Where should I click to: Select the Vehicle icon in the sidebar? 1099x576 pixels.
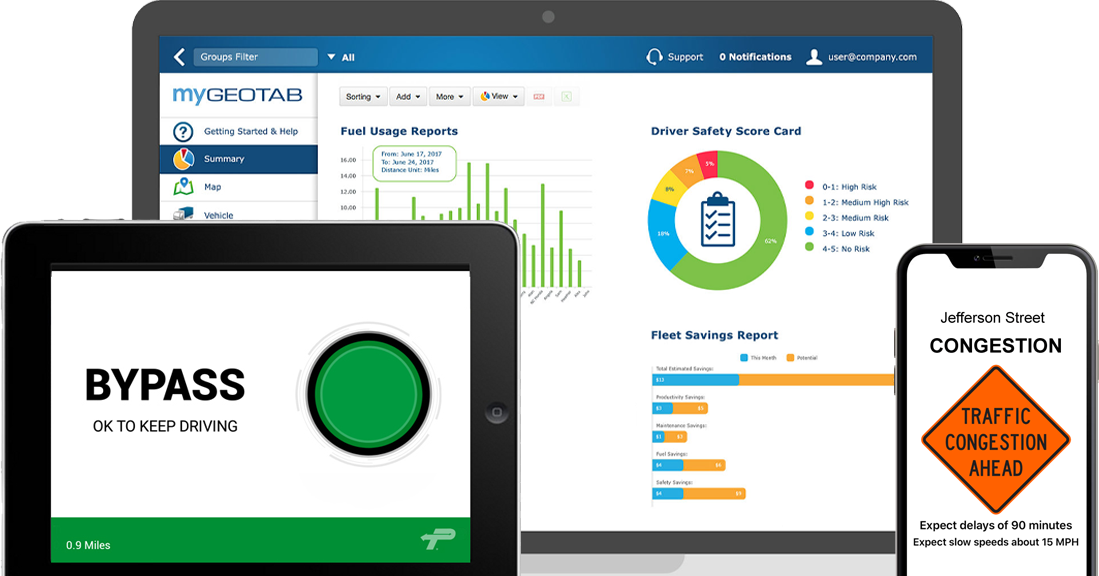click(x=184, y=214)
